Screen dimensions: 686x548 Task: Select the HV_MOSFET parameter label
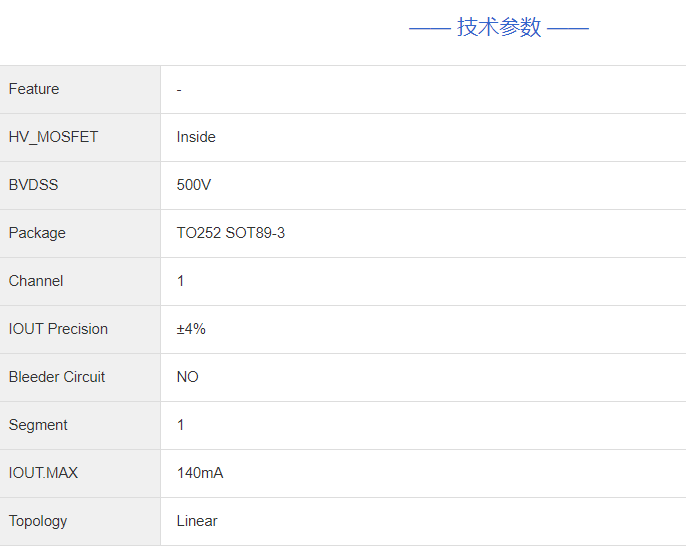53,137
